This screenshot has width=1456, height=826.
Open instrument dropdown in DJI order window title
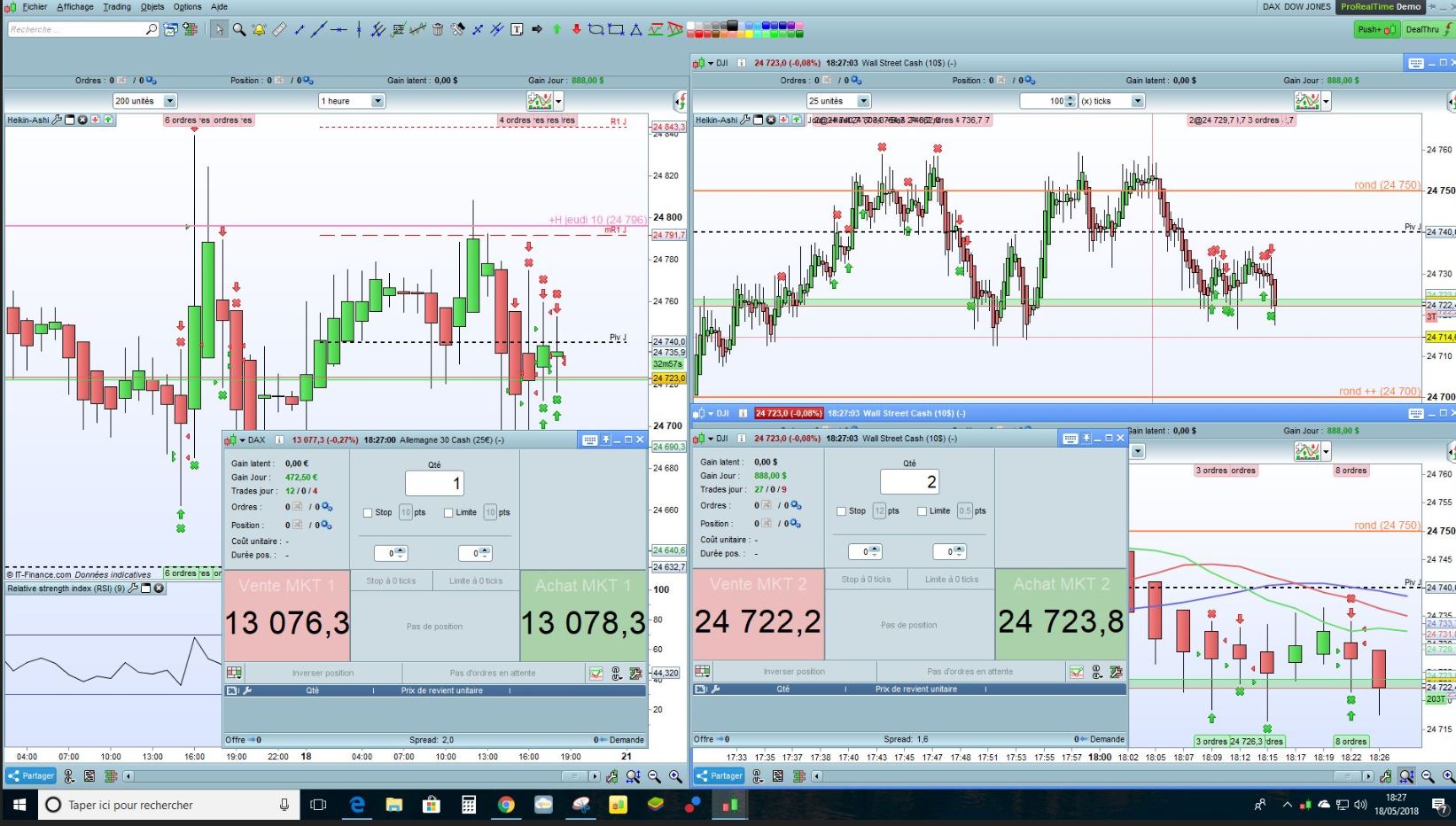pos(711,439)
